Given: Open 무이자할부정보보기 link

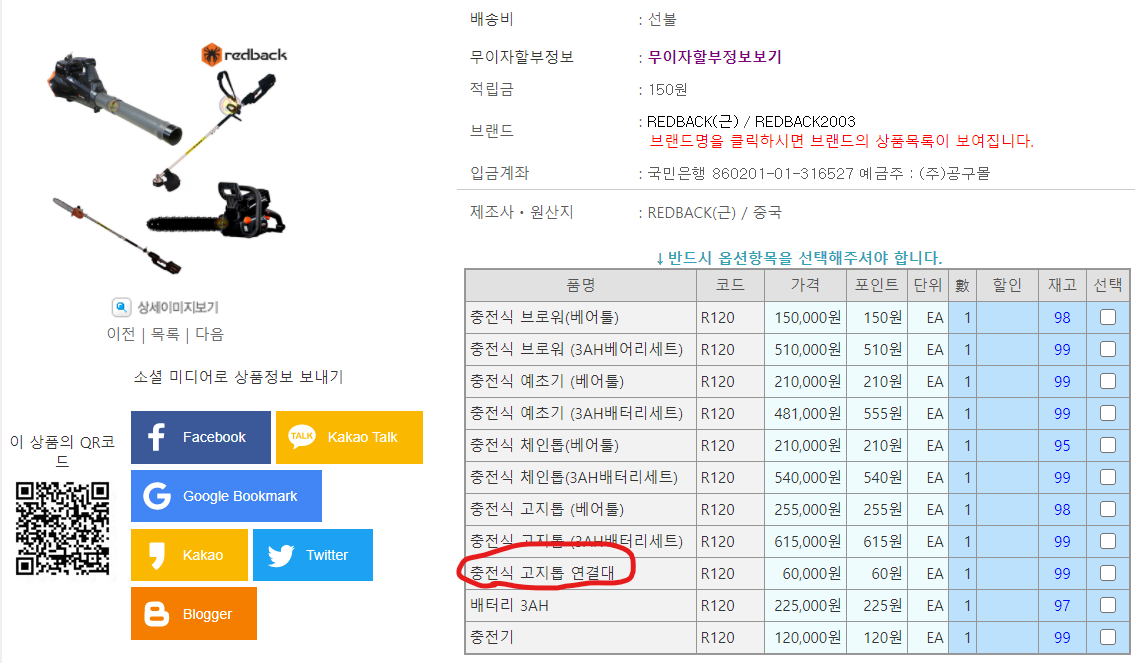Looking at the screenshot, I should tap(714, 57).
